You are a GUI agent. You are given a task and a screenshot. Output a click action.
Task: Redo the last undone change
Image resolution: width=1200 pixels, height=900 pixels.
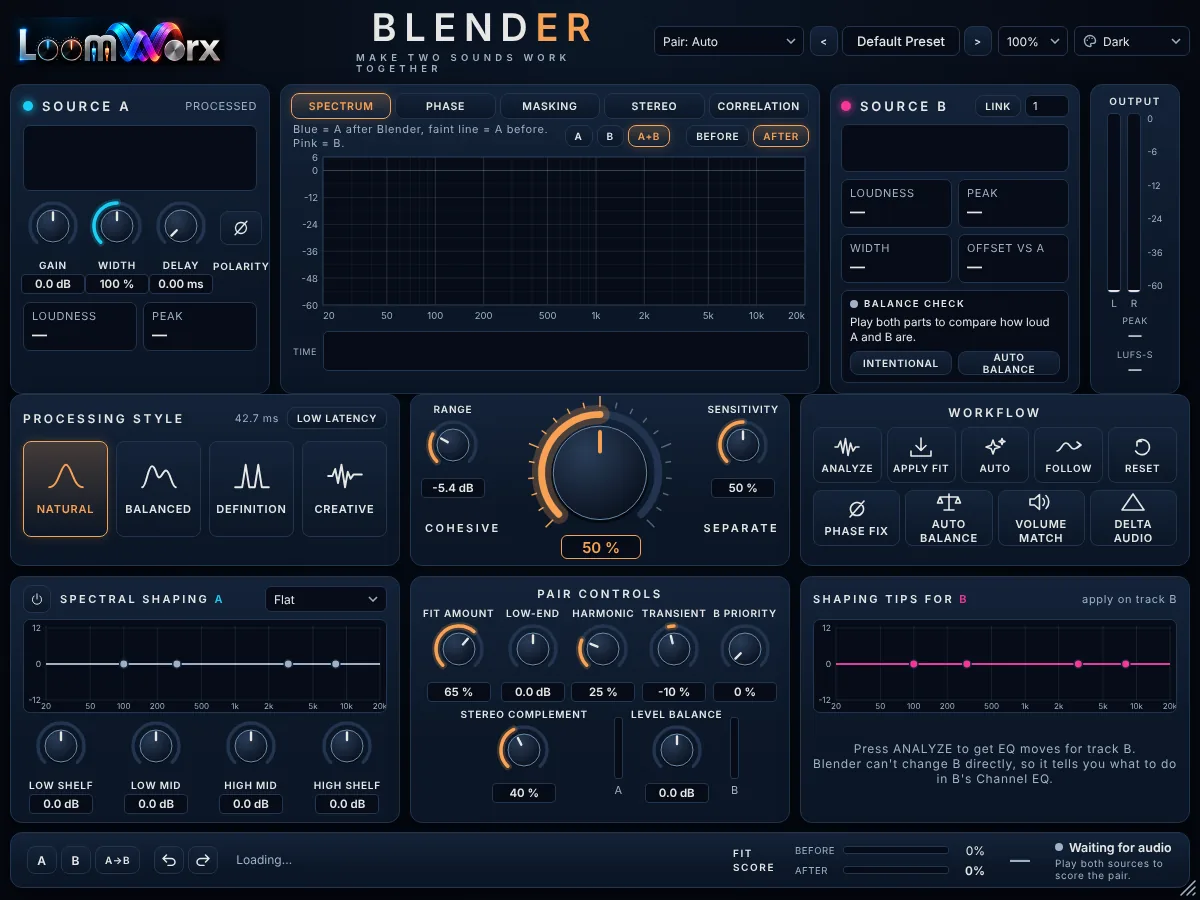click(203, 860)
